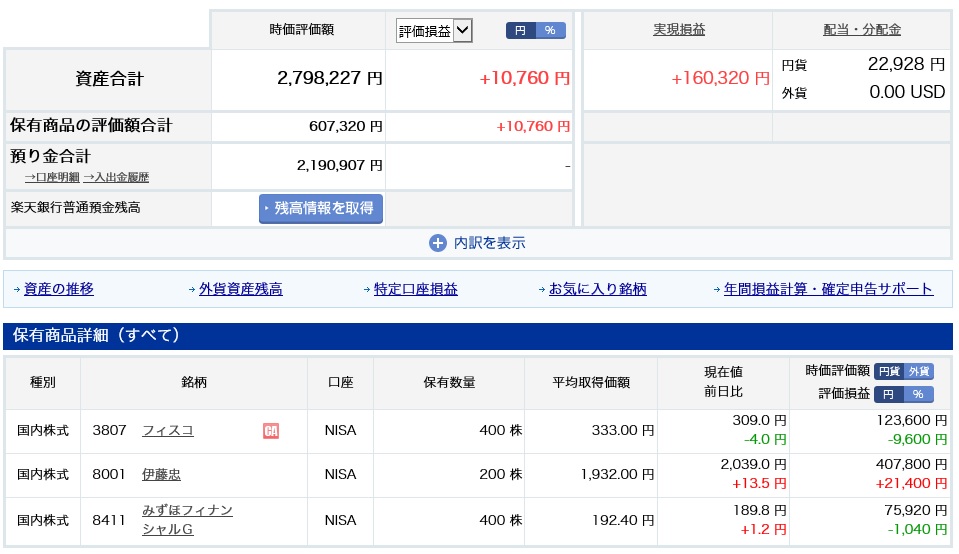Image resolution: width=959 pixels, height=554 pixels.
Task: Open 特定口座損益 link
Action: point(415,289)
